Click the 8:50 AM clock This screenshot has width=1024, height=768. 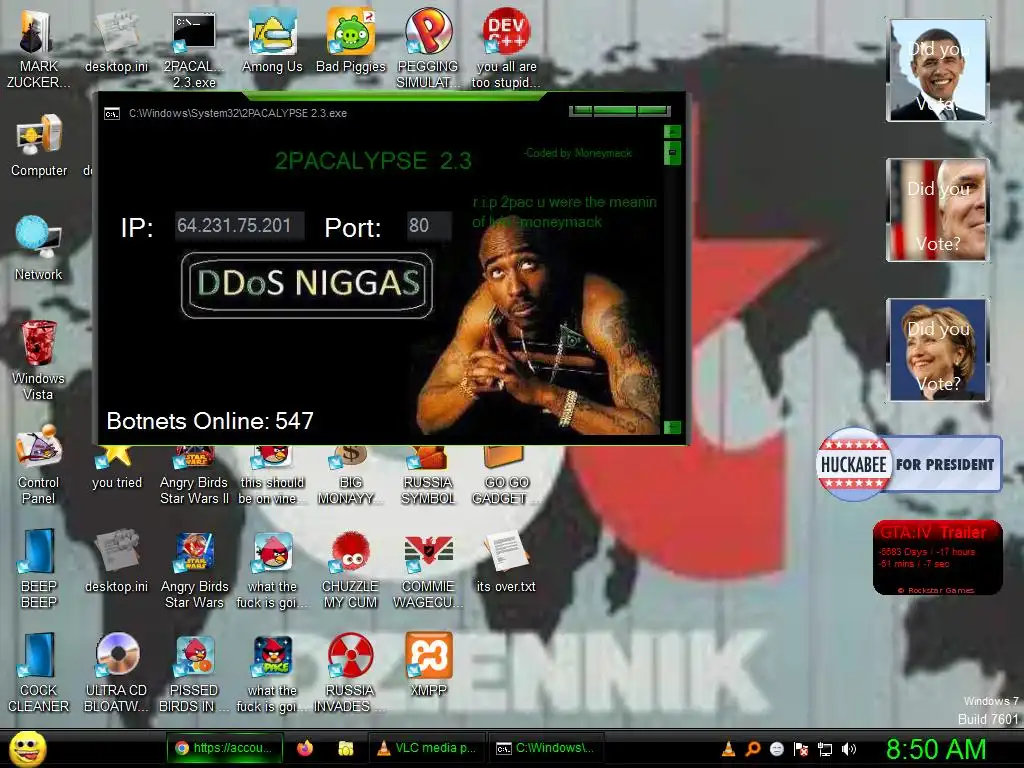tap(935, 750)
